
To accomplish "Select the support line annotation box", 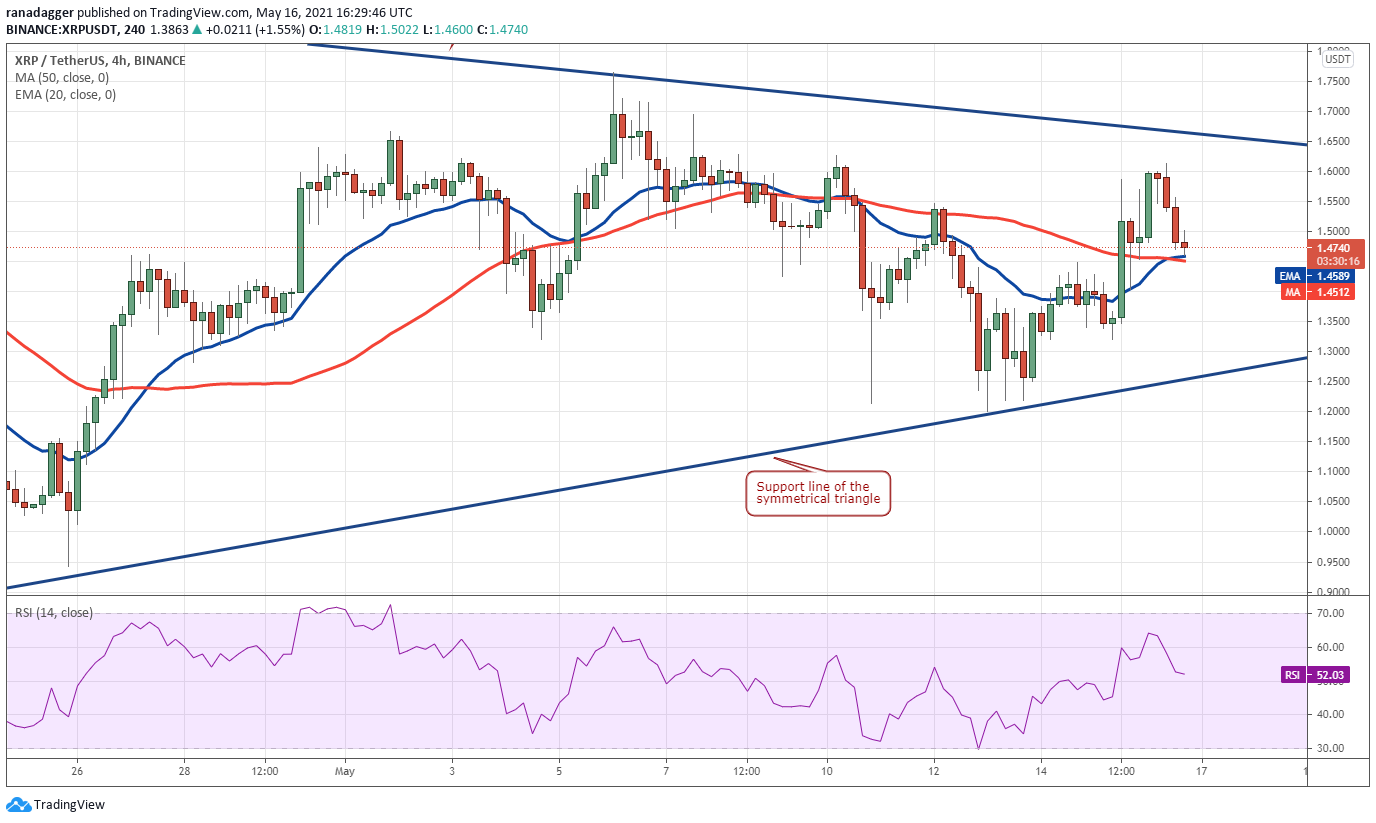I will (818, 493).
